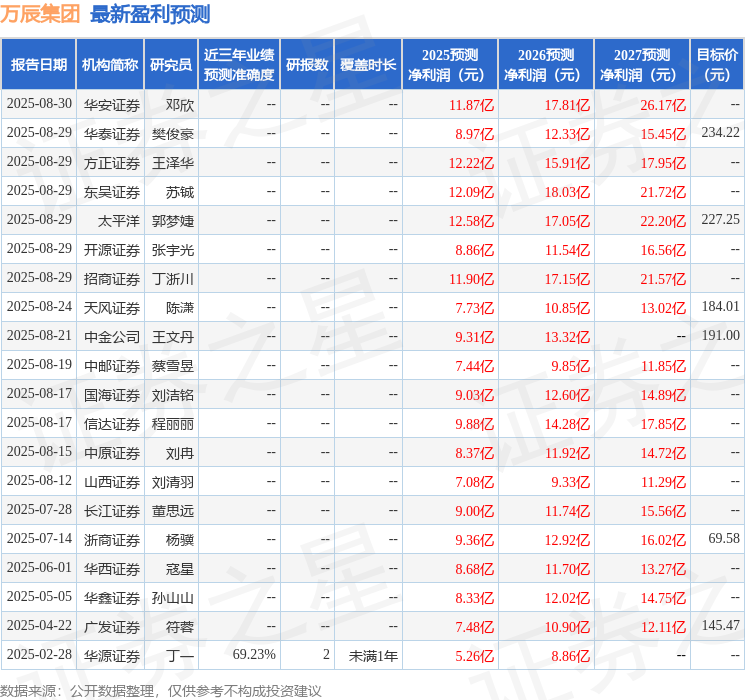
Task: Click the 华鑫证券 institution cell
Action: 112,598
